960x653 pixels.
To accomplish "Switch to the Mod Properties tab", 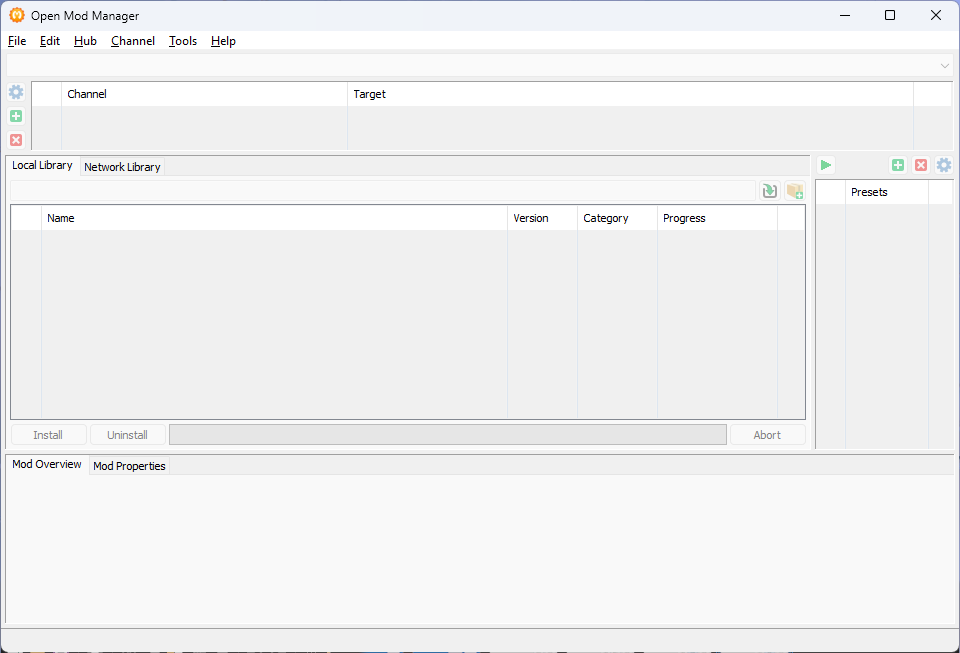I will point(129,466).
